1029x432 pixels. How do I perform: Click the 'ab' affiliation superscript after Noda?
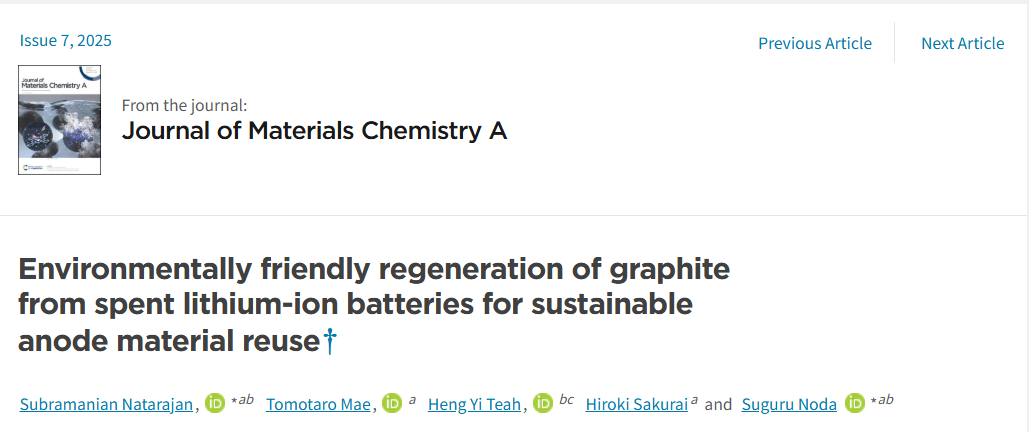pos(884,400)
